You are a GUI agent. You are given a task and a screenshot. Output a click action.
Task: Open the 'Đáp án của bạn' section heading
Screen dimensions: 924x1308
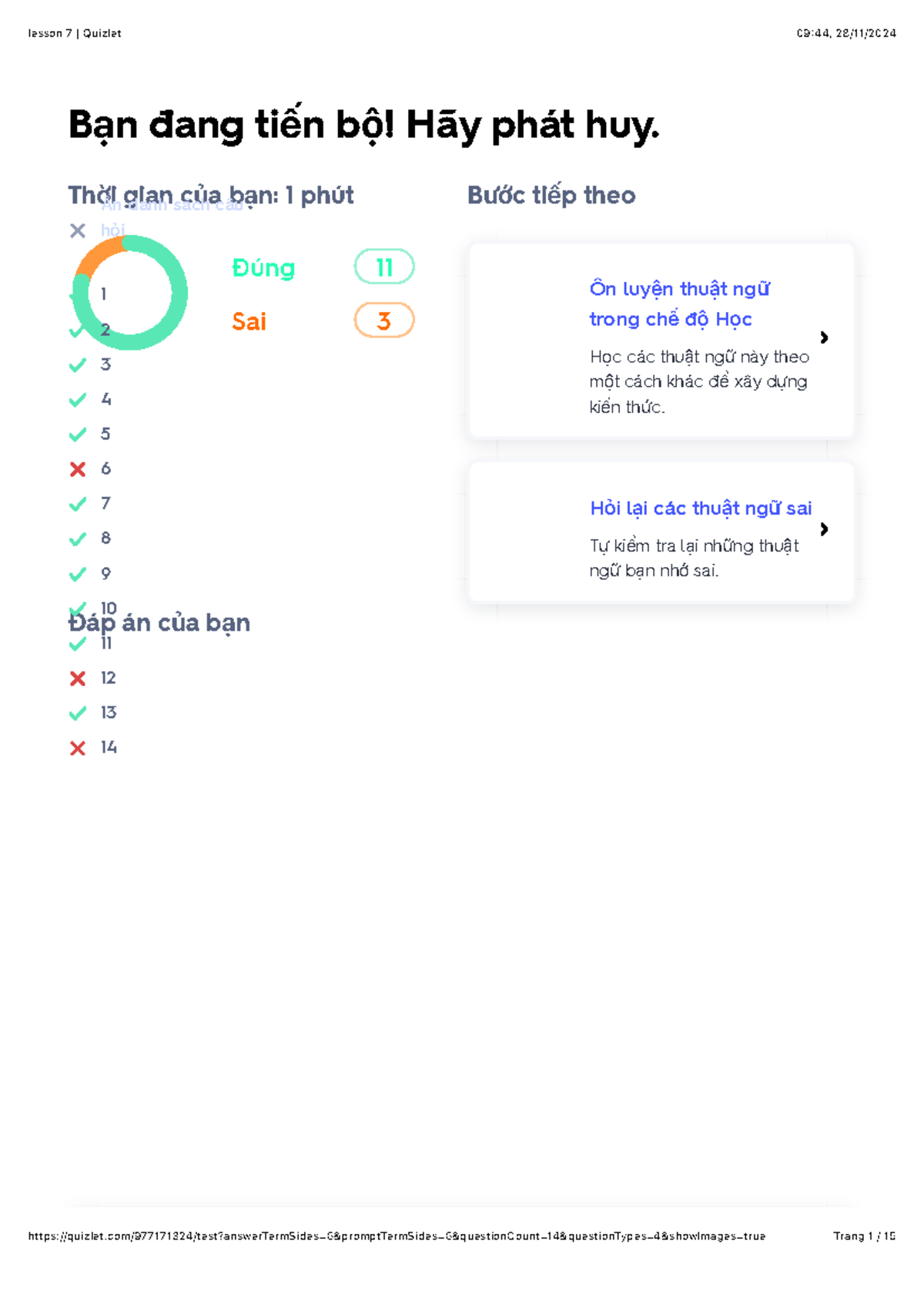pyautogui.click(x=159, y=623)
